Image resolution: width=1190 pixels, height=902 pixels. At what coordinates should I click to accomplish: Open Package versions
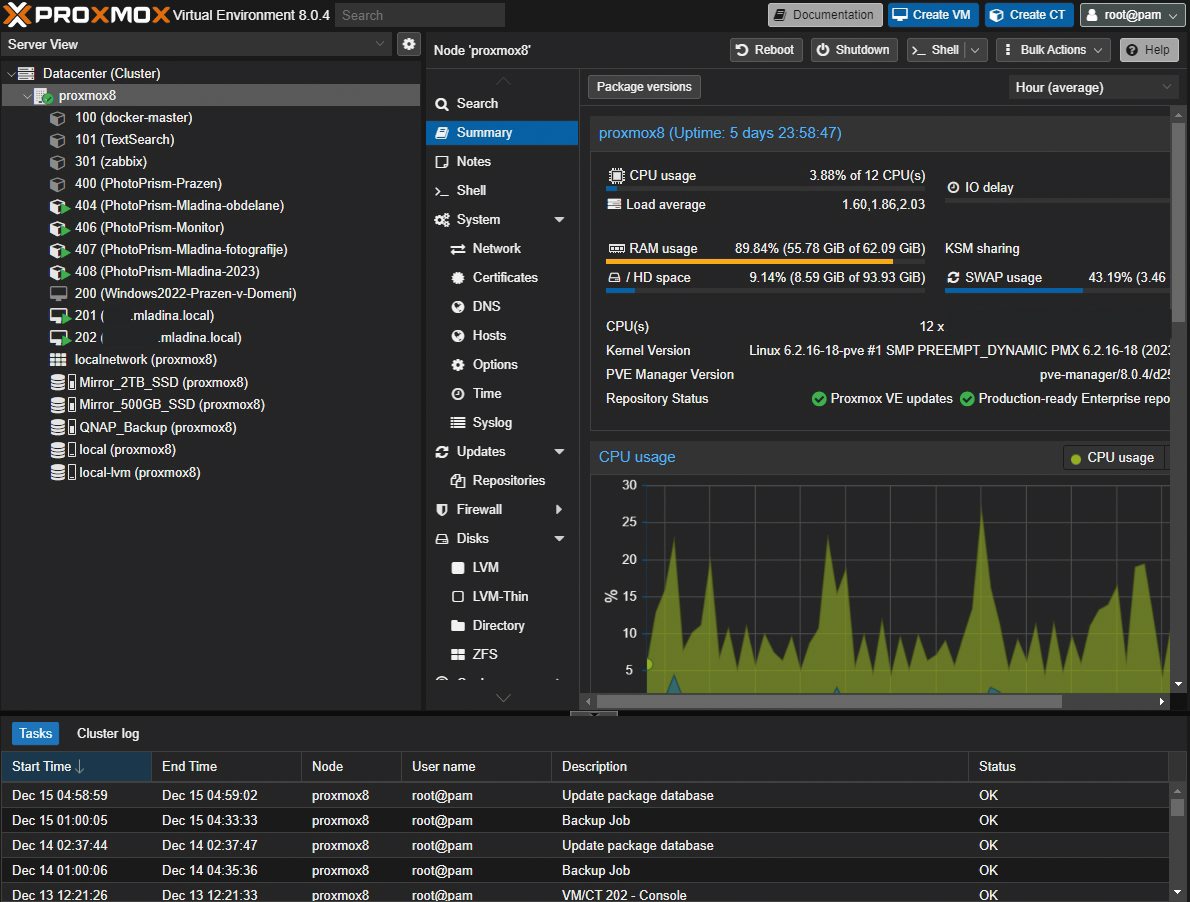click(x=644, y=87)
